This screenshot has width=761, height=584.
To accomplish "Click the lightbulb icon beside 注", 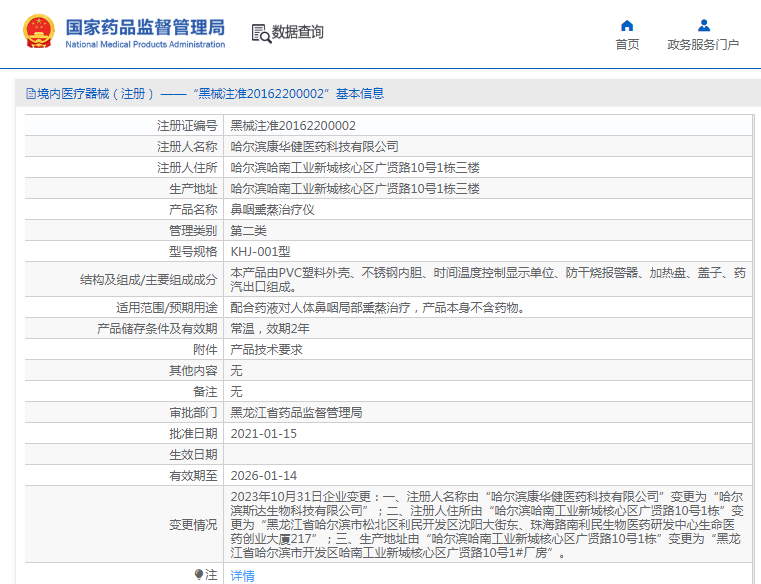I will 198,575.
